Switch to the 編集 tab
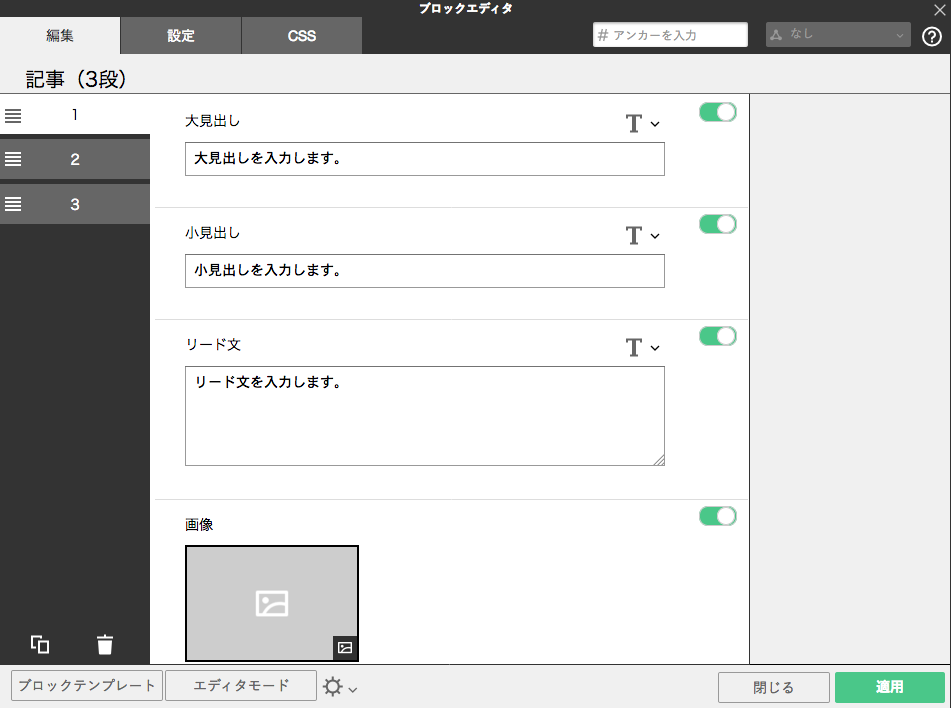Image resolution: width=951 pixels, height=708 pixels. [x=60, y=35]
